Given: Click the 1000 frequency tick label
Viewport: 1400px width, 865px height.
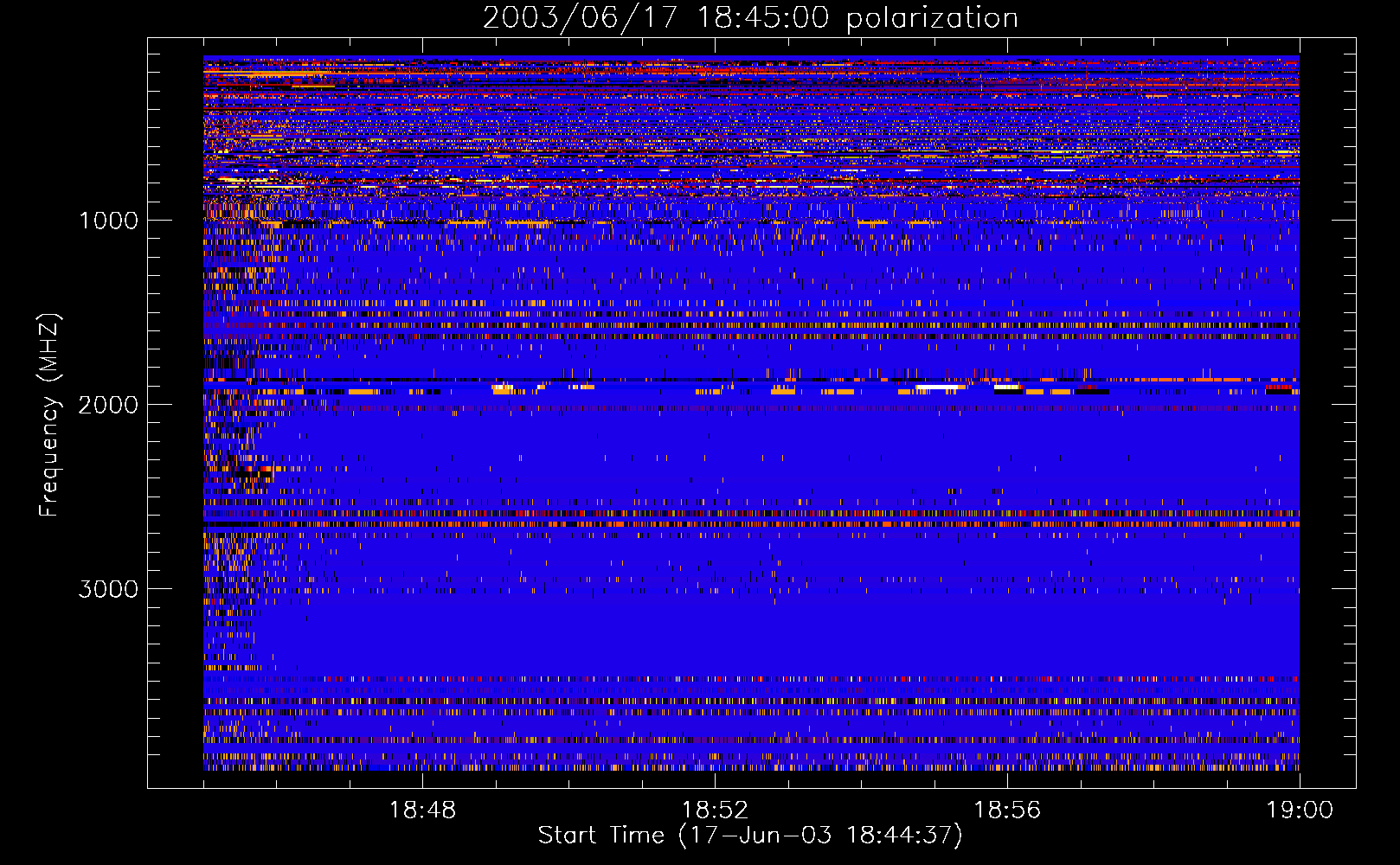Looking at the screenshot, I should (108, 221).
